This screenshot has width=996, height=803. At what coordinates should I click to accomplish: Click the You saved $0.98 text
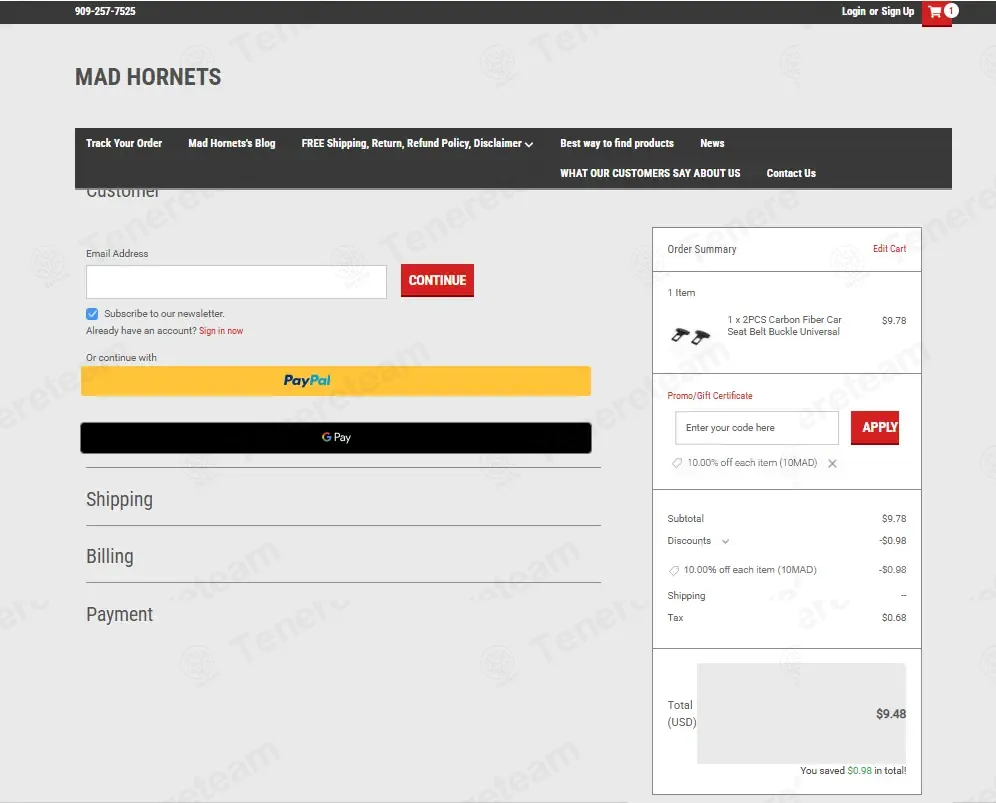pyautogui.click(x=853, y=771)
